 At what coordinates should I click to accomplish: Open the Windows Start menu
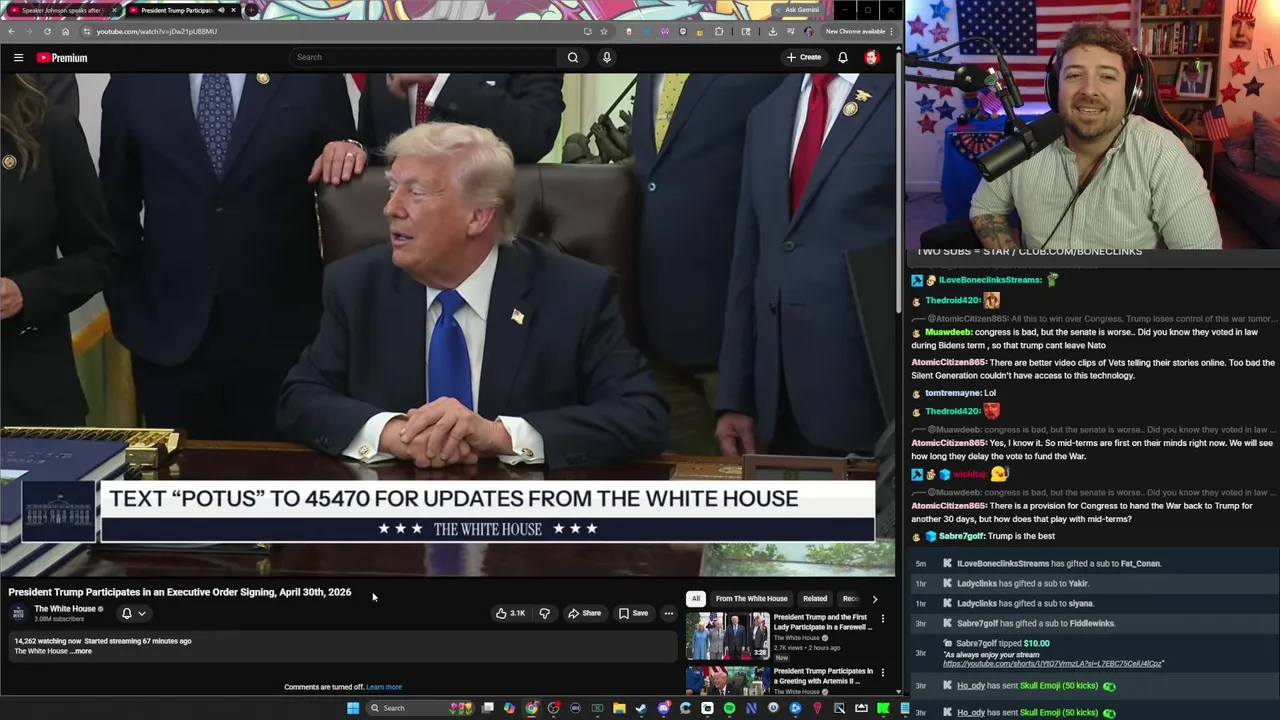(x=353, y=708)
